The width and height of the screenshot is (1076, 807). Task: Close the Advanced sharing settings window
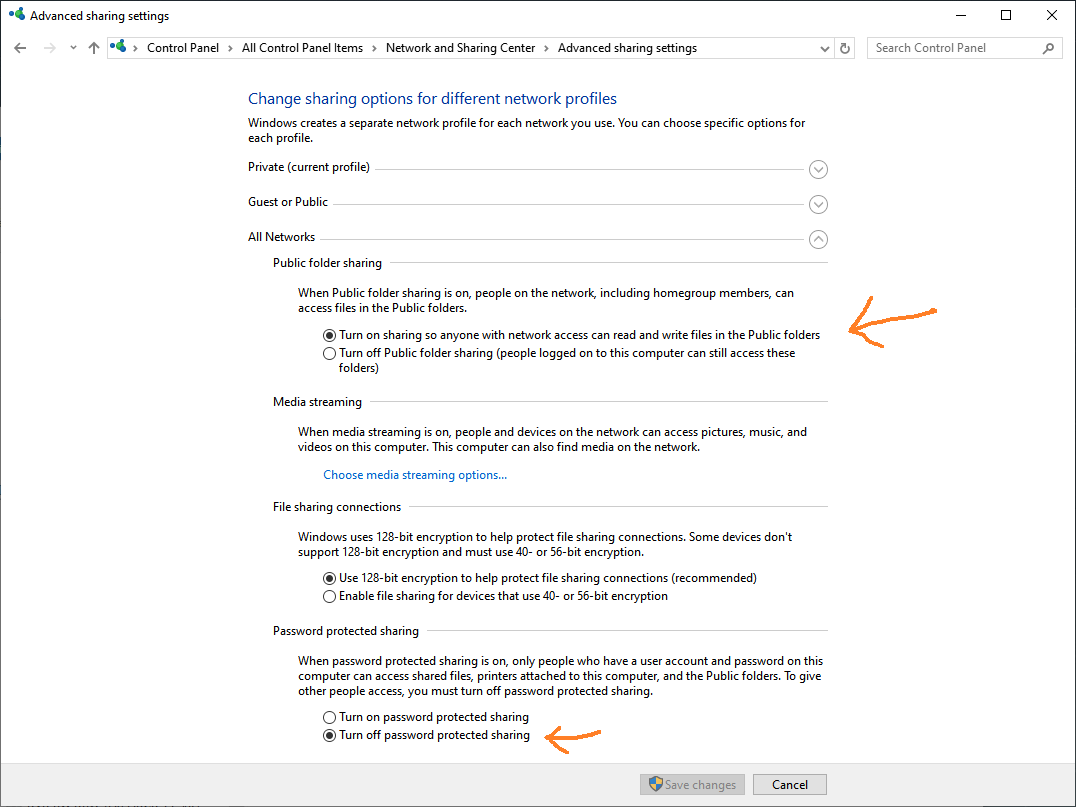pos(1051,15)
